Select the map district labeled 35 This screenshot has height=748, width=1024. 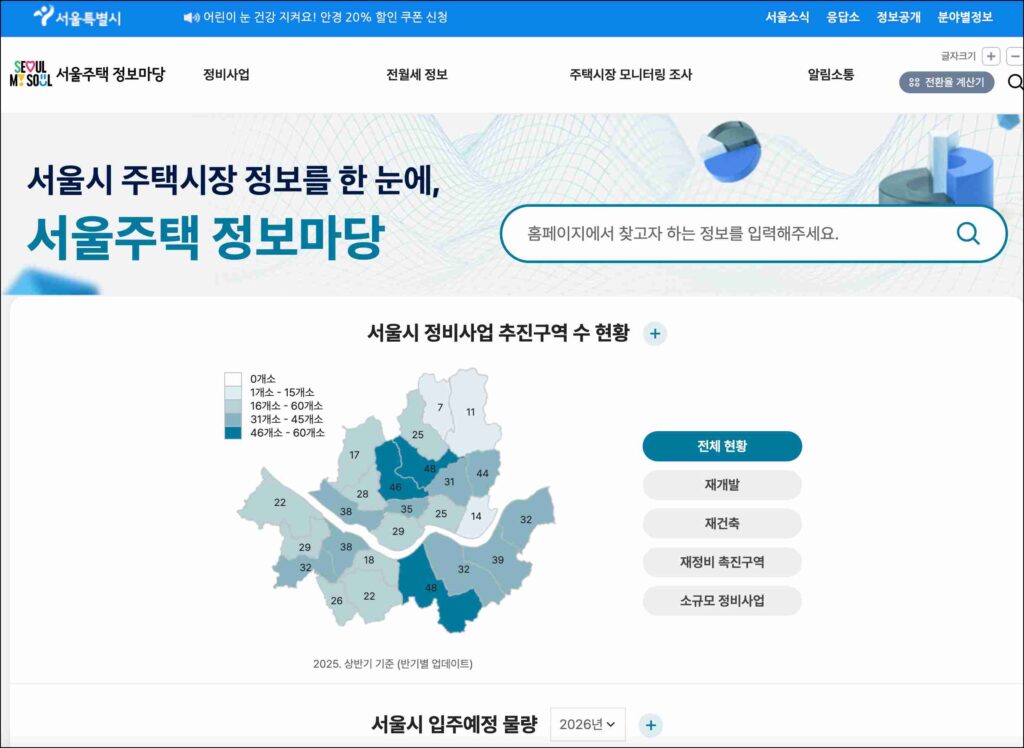click(406, 510)
